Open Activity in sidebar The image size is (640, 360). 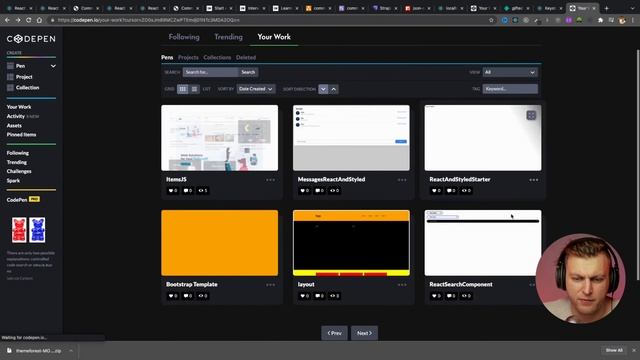pyautogui.click(x=16, y=116)
